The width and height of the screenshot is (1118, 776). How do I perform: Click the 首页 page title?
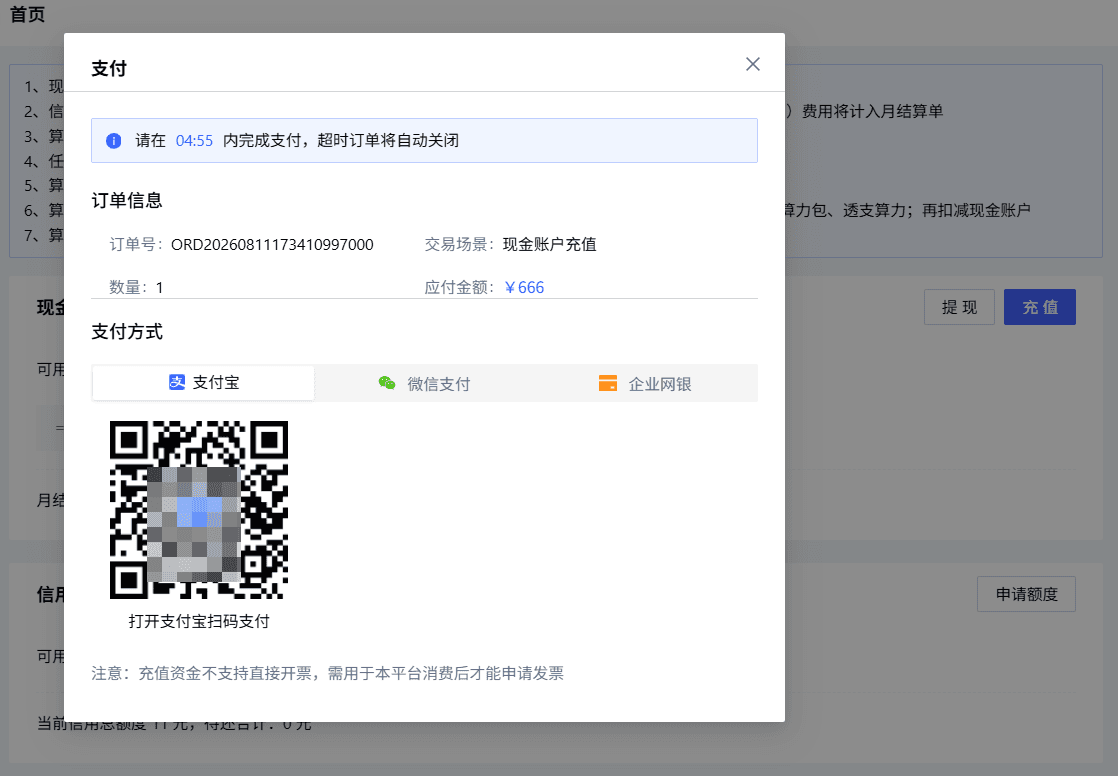click(x=27, y=14)
